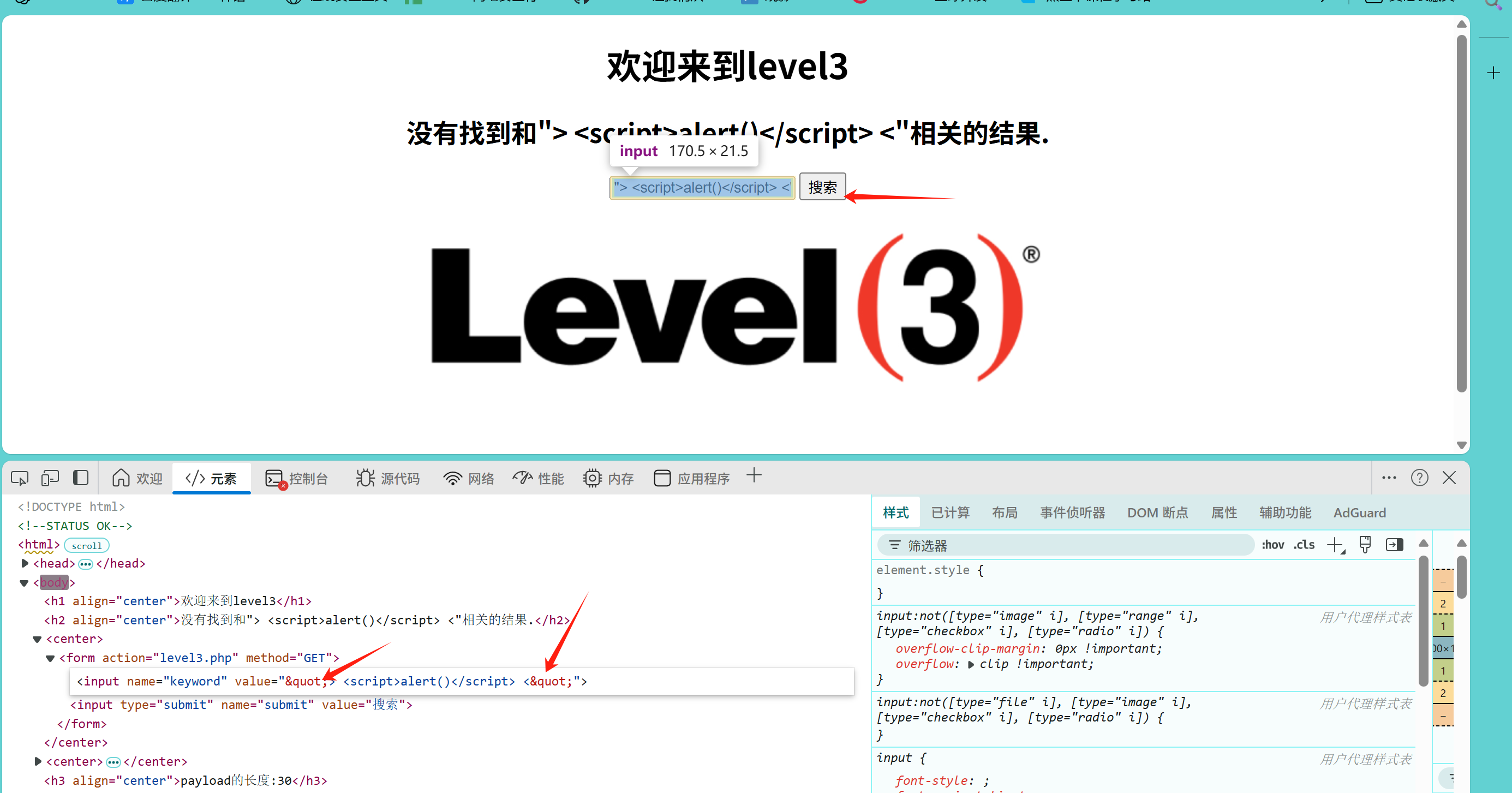Toggle the device emulation icon
Viewport: 1512px width, 793px height.
click(x=50, y=477)
